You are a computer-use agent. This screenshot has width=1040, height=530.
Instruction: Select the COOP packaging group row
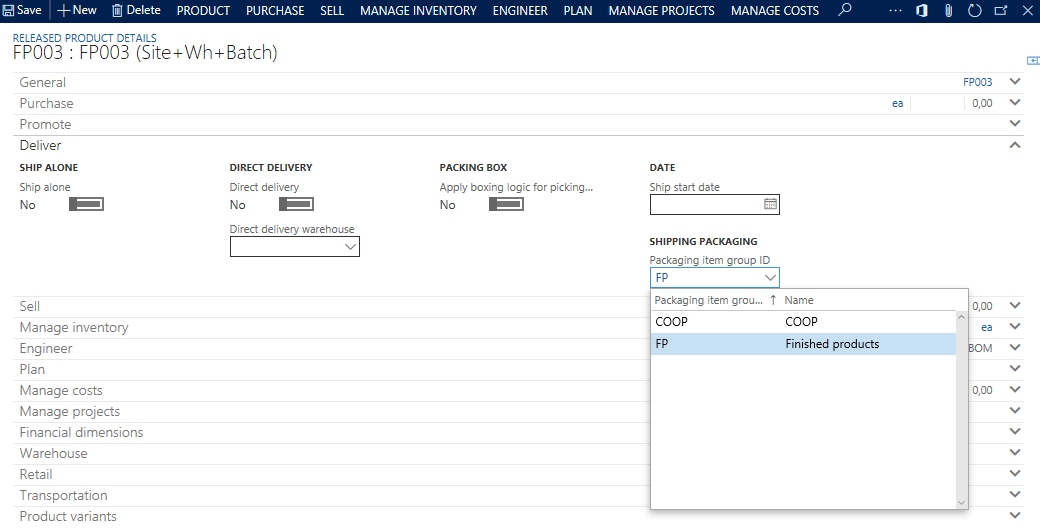pyautogui.click(x=803, y=322)
